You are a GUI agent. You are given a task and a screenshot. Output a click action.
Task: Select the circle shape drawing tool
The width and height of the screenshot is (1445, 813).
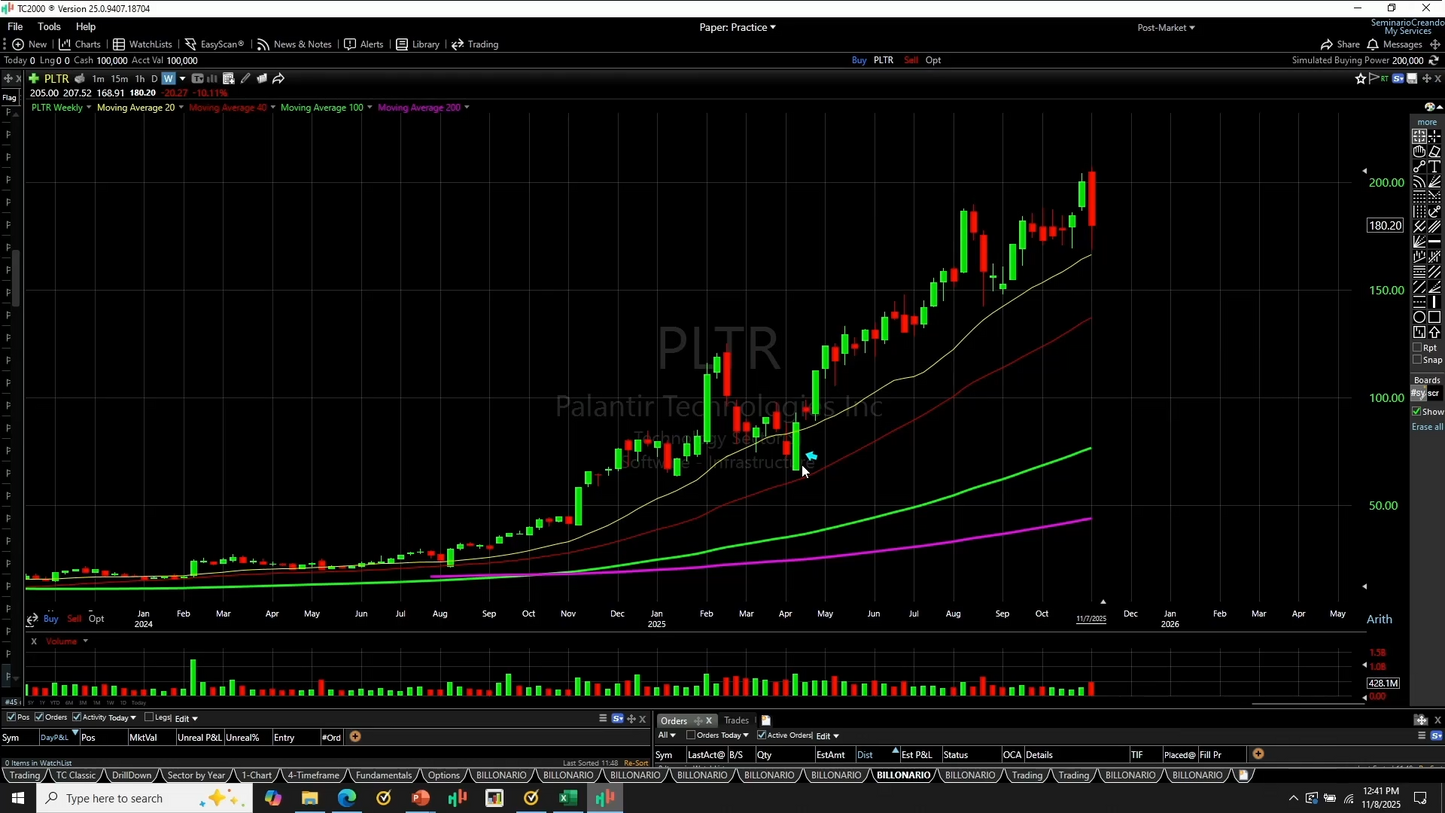point(1419,317)
